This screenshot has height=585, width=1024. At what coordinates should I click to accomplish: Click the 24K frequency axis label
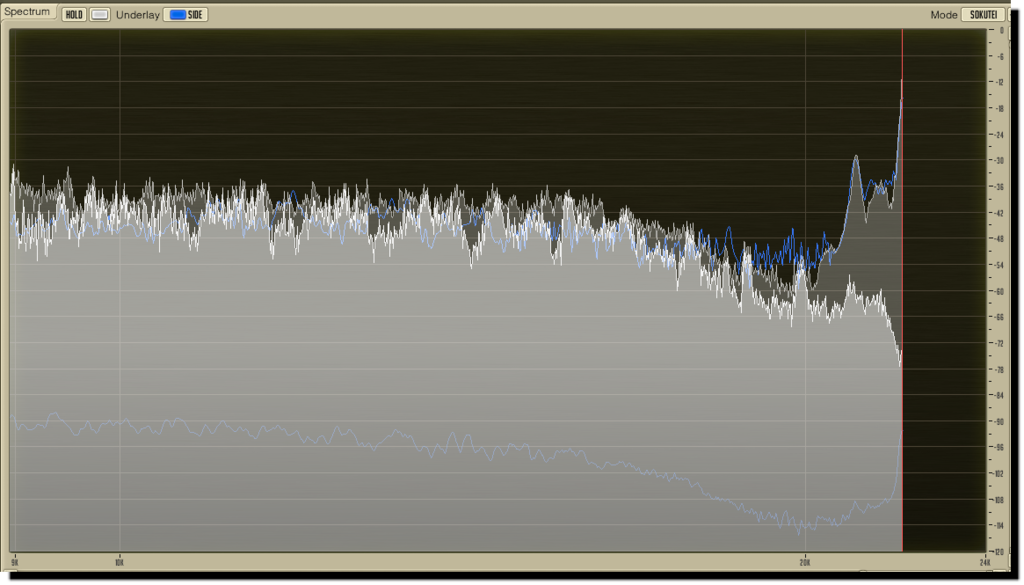pyautogui.click(x=985, y=562)
